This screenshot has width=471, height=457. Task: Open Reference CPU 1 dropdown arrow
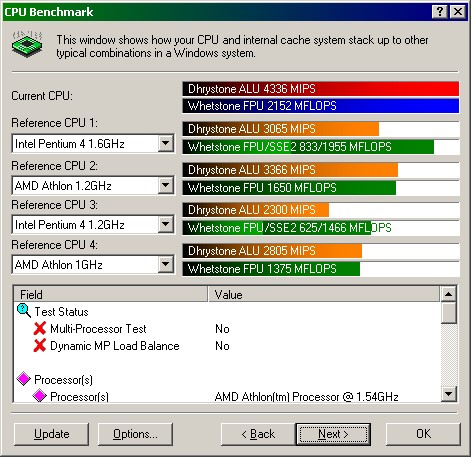tap(166, 144)
